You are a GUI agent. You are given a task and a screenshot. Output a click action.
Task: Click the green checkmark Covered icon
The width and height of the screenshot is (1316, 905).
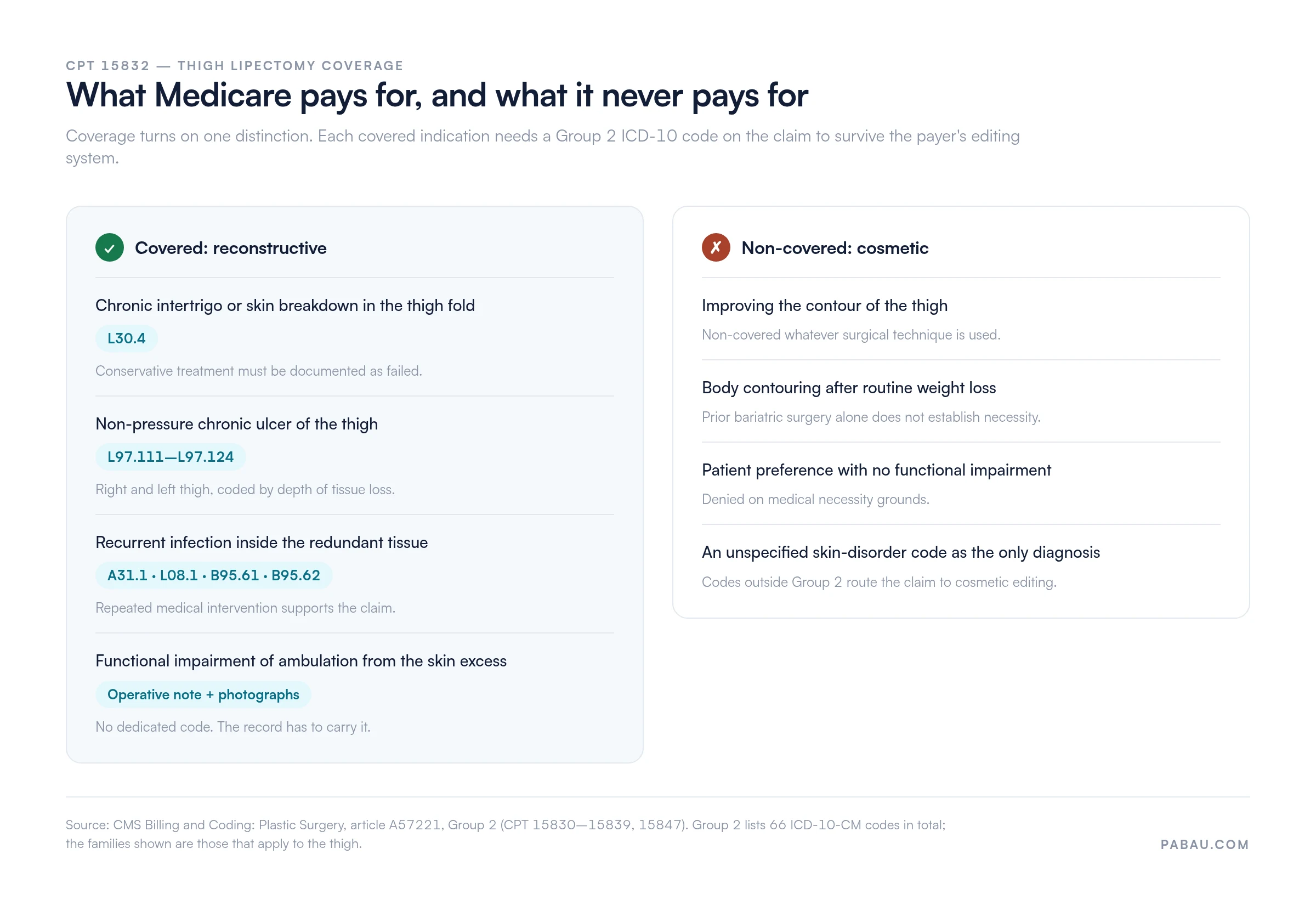[x=109, y=248]
